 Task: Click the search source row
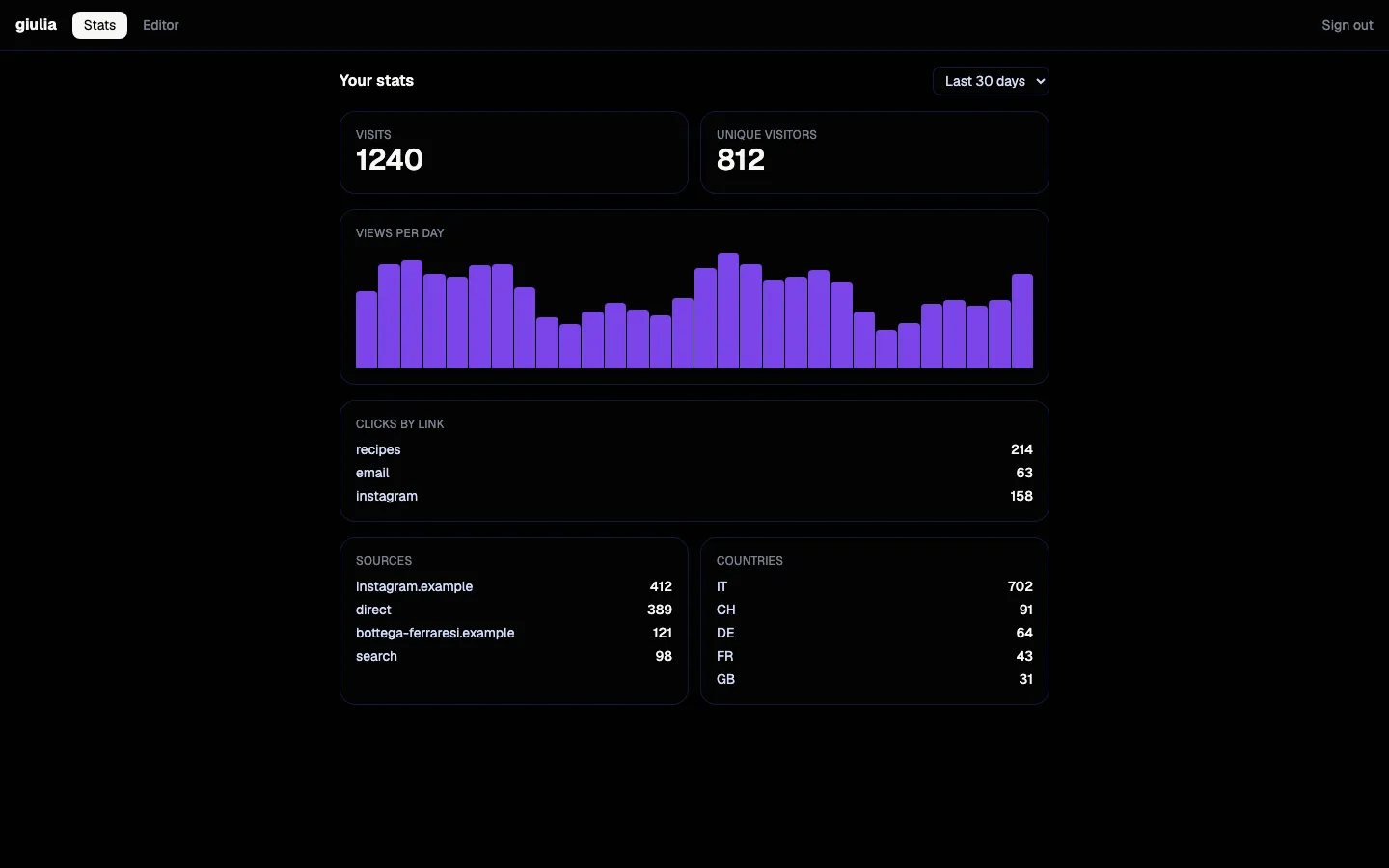point(514,656)
